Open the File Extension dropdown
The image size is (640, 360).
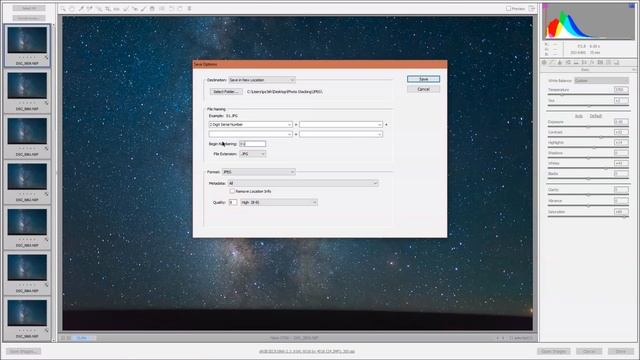click(253, 154)
